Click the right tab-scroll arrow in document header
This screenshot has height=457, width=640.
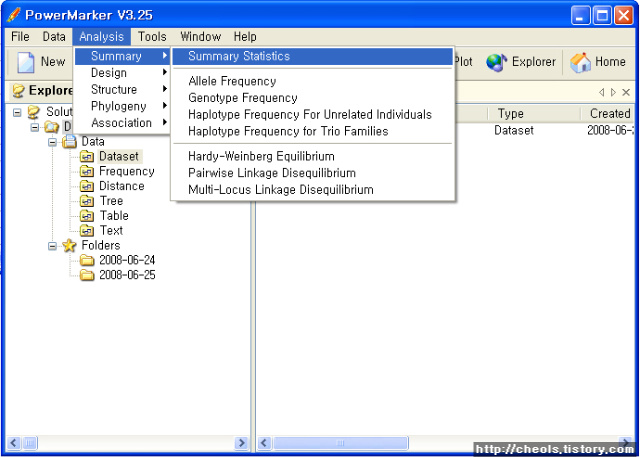coord(613,93)
